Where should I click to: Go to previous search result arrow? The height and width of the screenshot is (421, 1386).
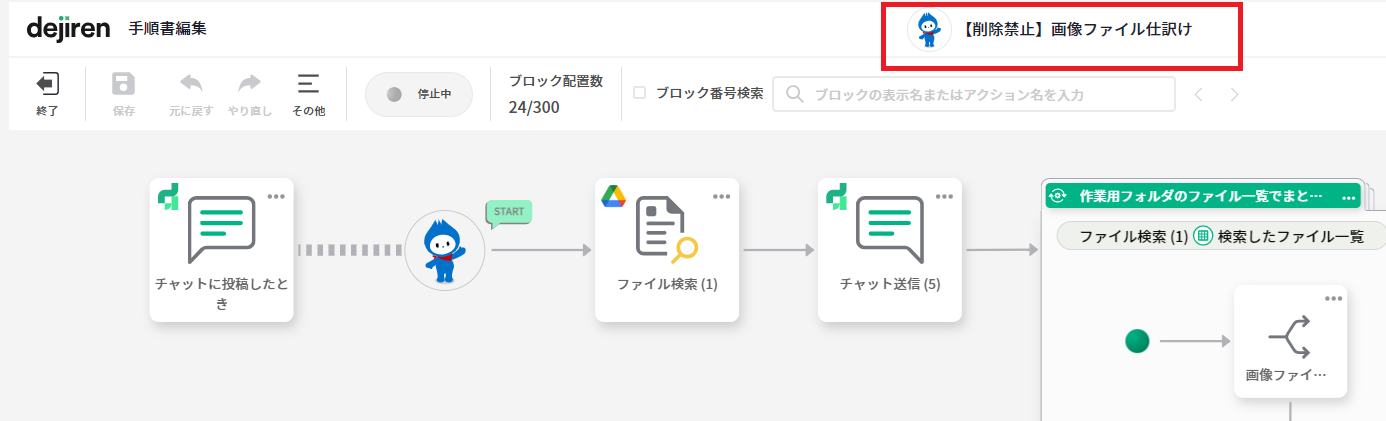(1198, 94)
